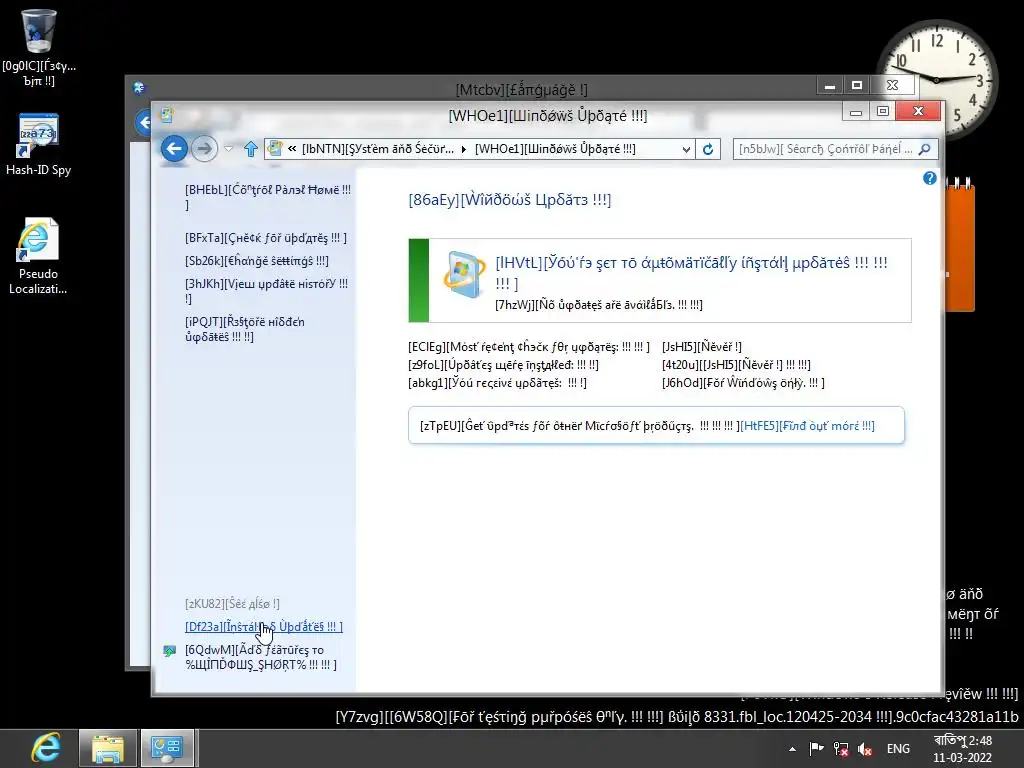The width and height of the screenshot is (1024, 768).
Task: Click the network status tray icon
Action: click(x=841, y=749)
